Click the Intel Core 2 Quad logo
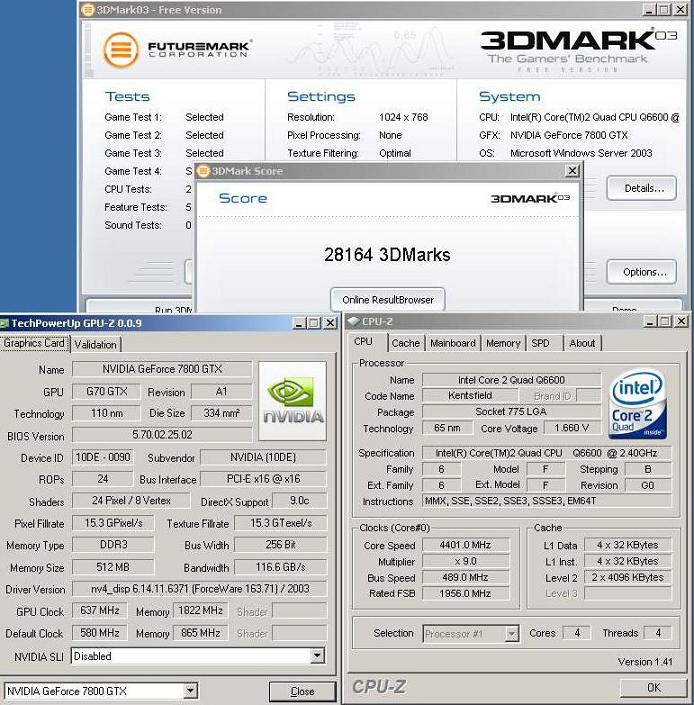694x705 pixels. tap(637, 404)
